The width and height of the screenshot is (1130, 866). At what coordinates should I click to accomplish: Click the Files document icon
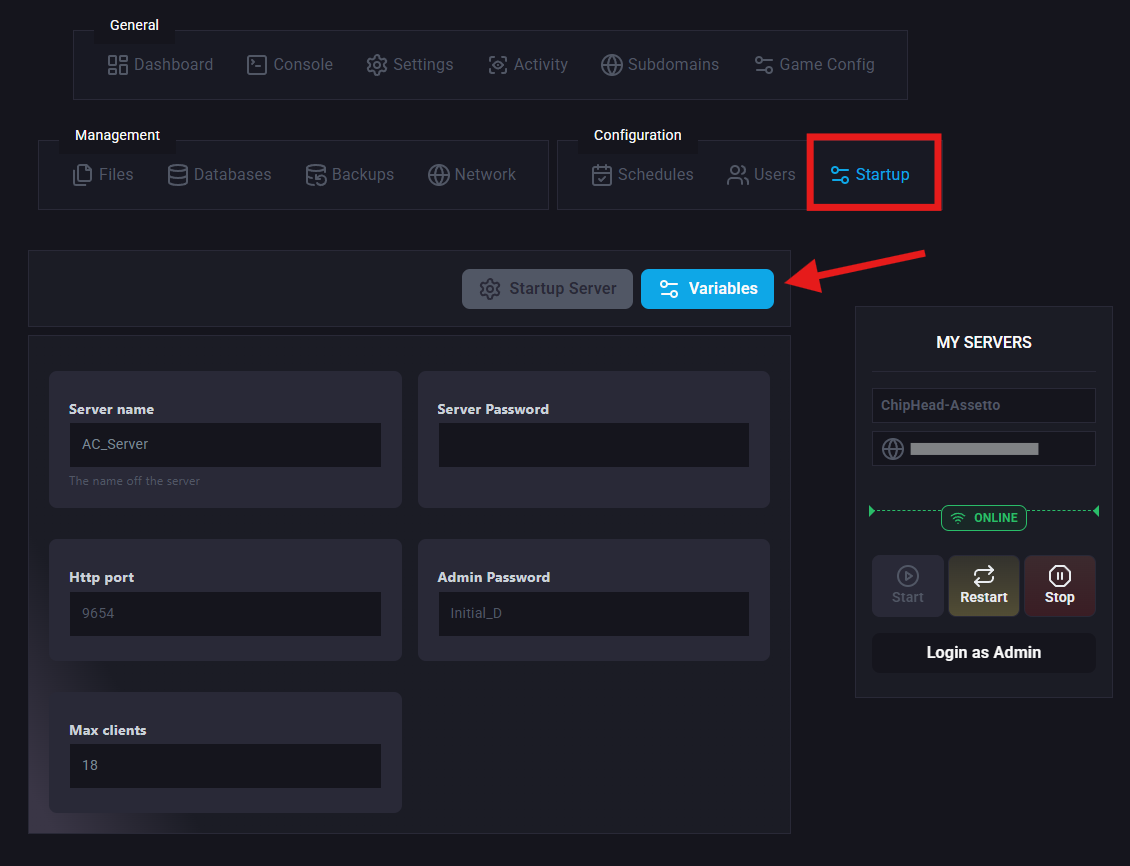pos(83,175)
